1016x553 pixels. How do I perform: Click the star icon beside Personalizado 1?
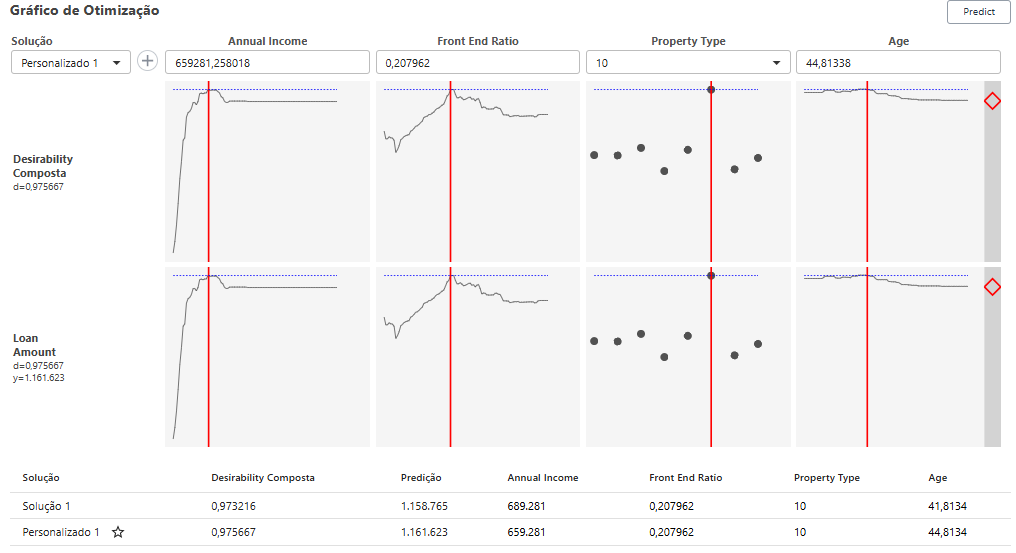tap(118, 532)
